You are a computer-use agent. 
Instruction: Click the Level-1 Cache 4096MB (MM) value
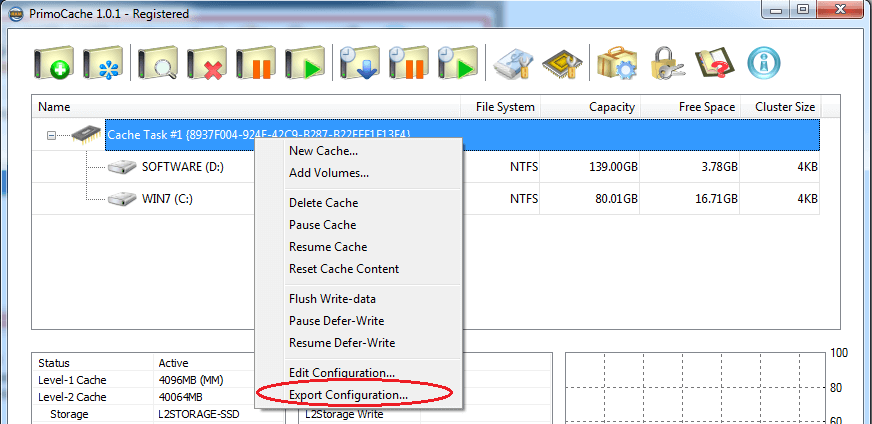191,380
